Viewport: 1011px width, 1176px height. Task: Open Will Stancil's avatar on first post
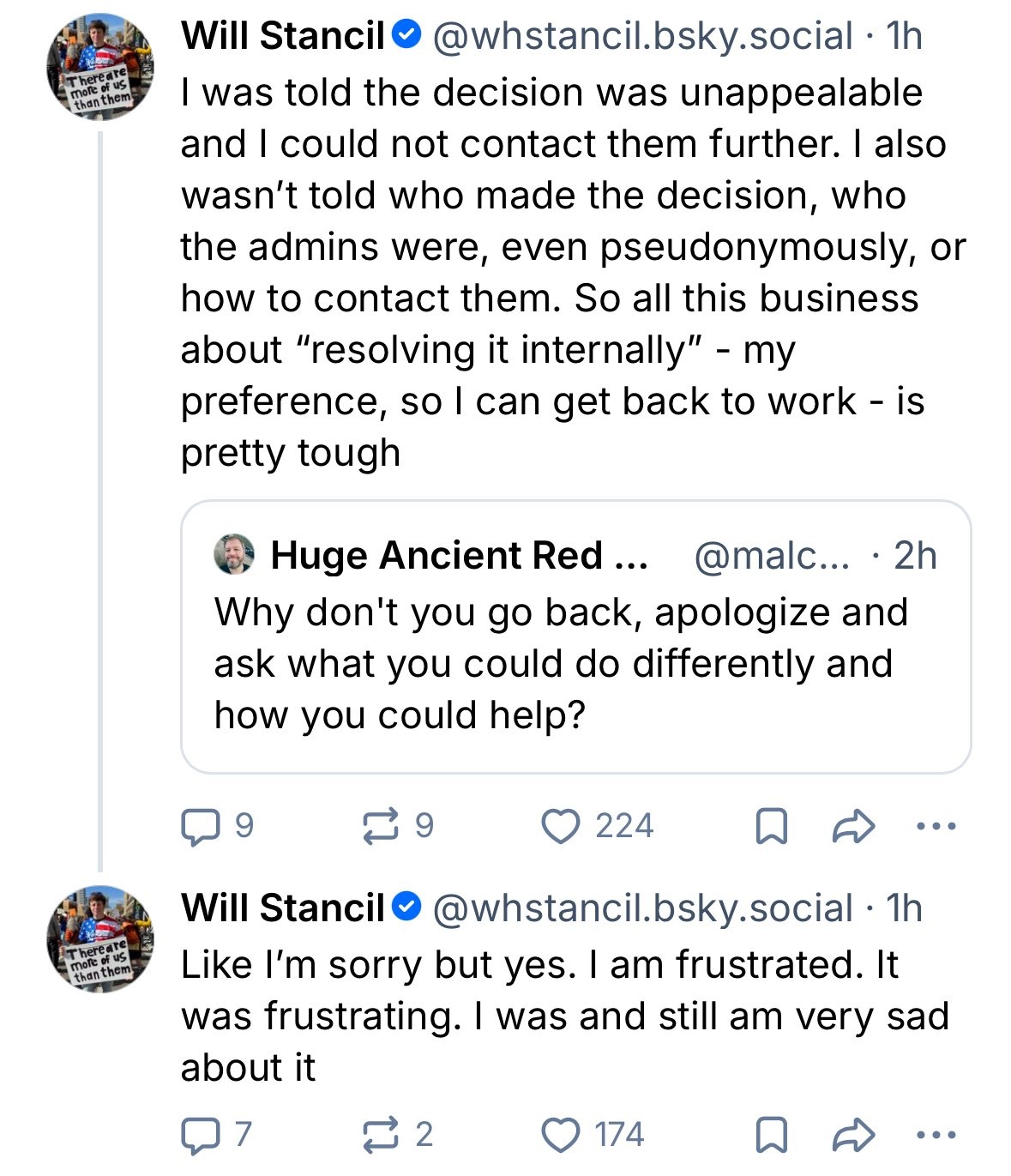click(100, 67)
